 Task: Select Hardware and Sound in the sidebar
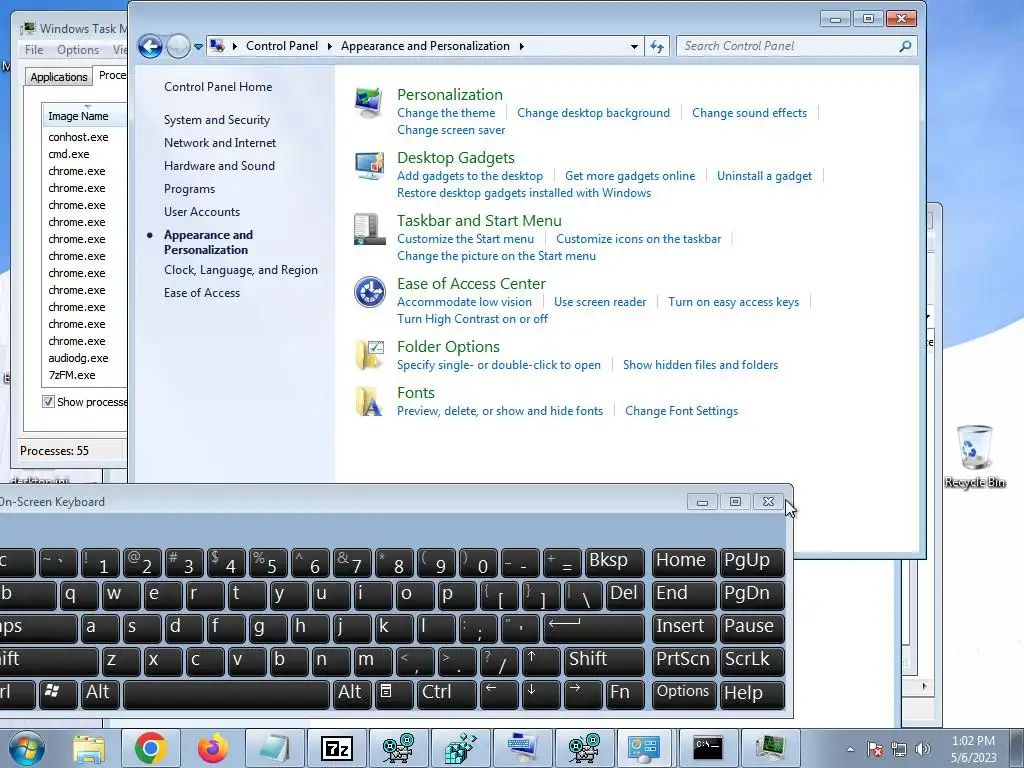point(219,166)
